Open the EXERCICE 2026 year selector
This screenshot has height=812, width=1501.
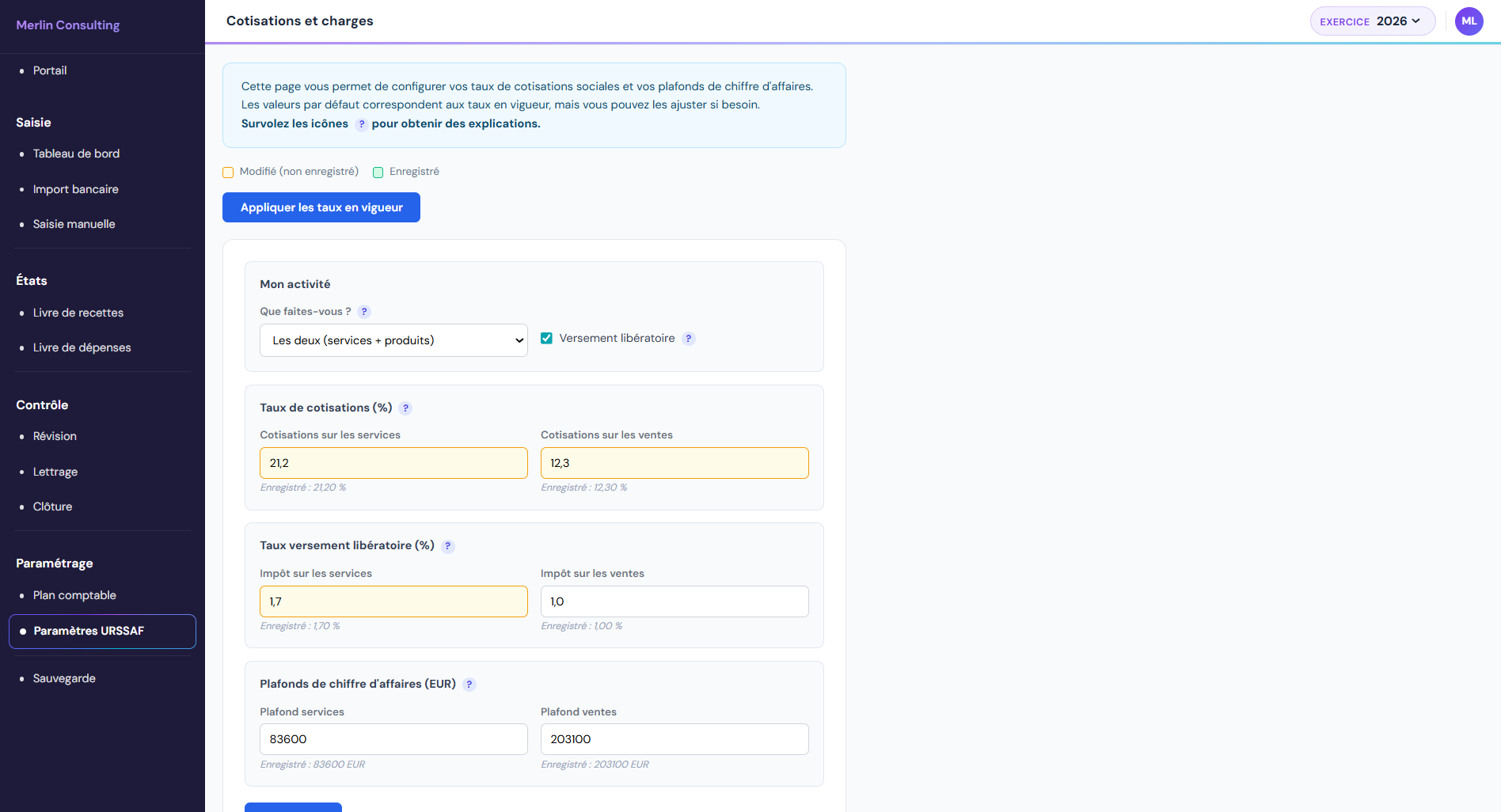[x=1371, y=21]
